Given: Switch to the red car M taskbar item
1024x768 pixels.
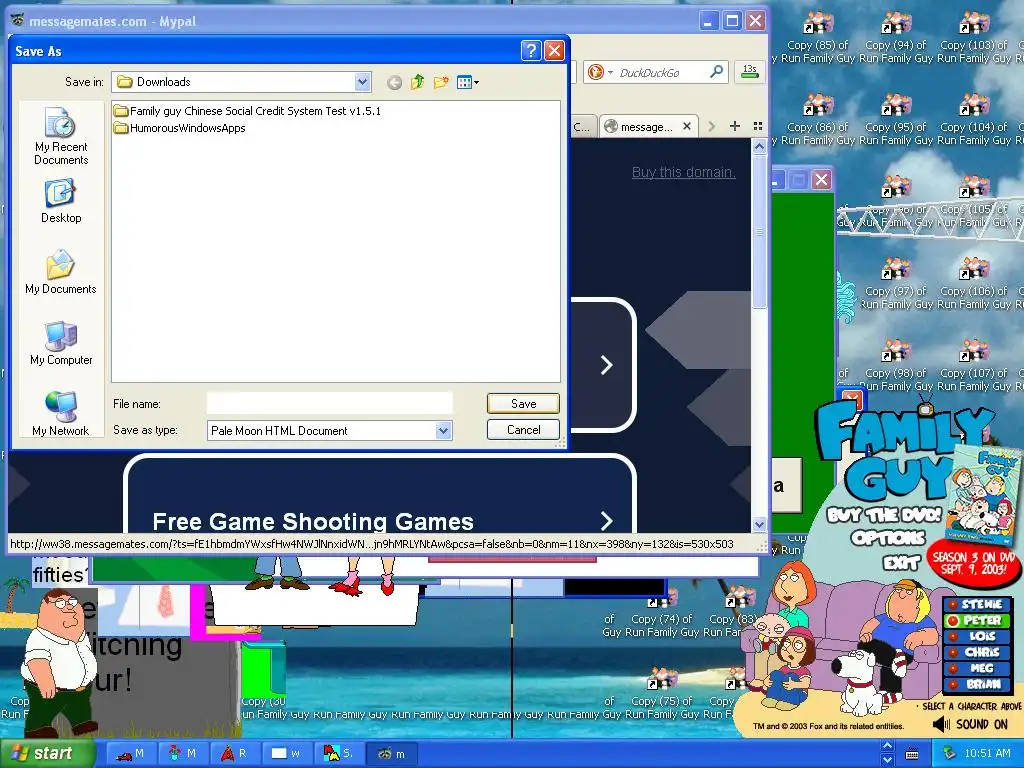Looking at the screenshot, I should click(130, 754).
